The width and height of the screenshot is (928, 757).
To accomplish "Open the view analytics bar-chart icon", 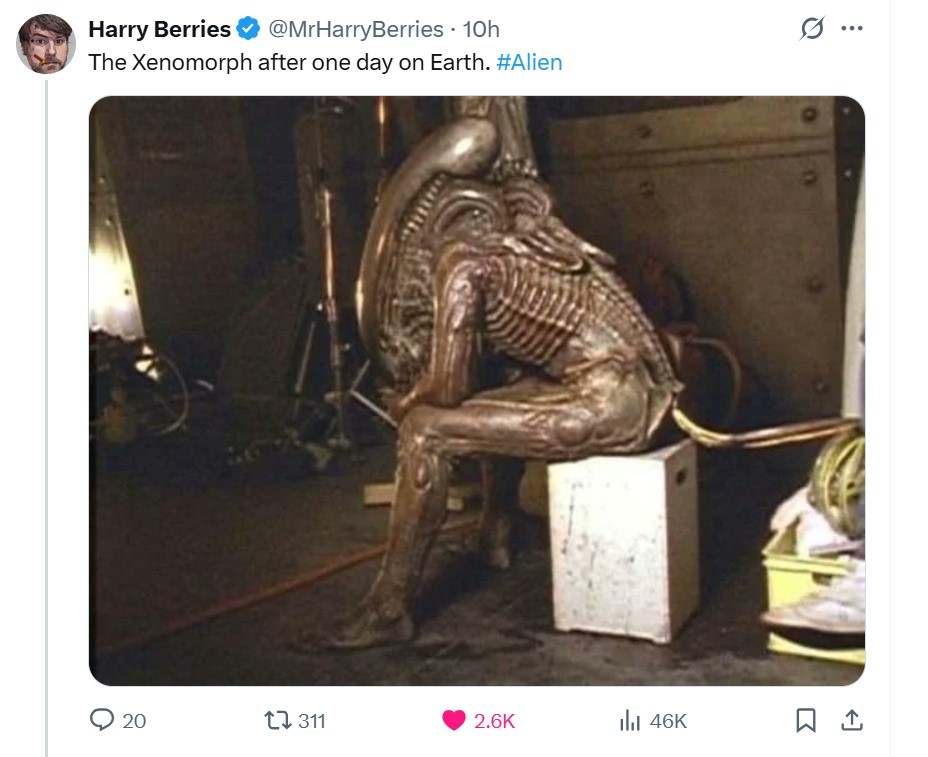I will 630,720.
